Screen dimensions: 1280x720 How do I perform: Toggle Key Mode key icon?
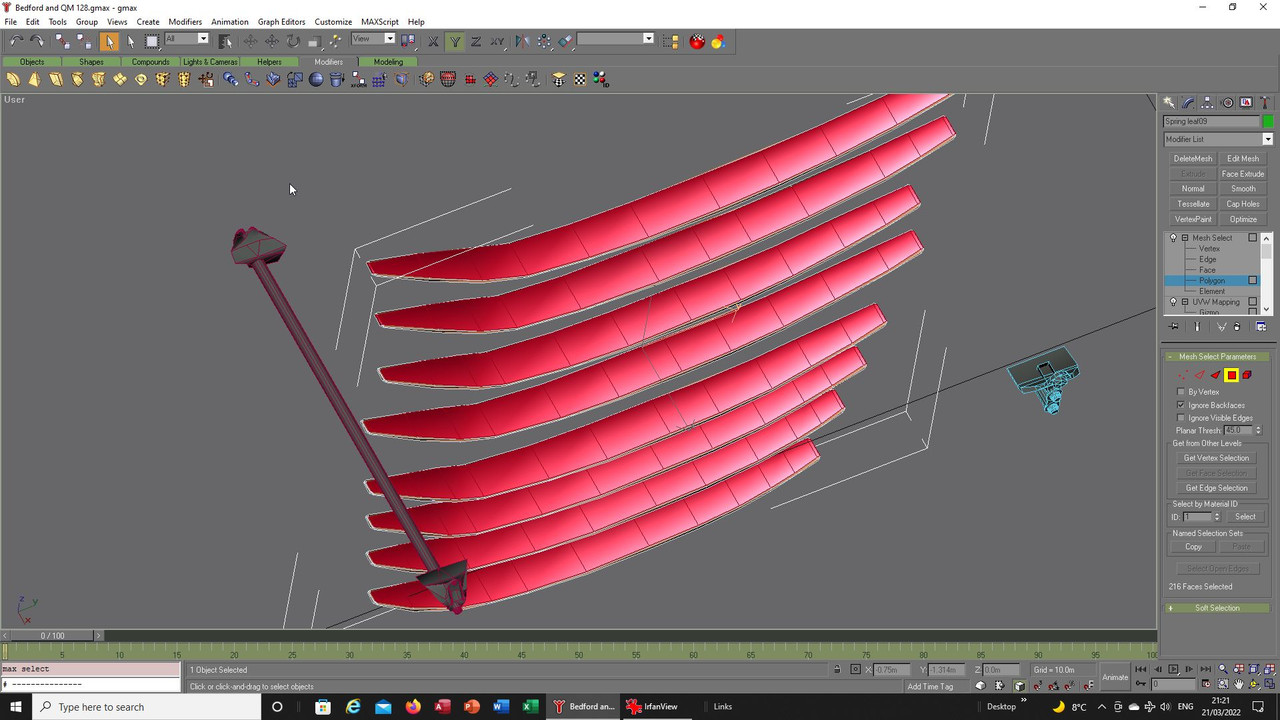pyautogui.click(x=1143, y=684)
